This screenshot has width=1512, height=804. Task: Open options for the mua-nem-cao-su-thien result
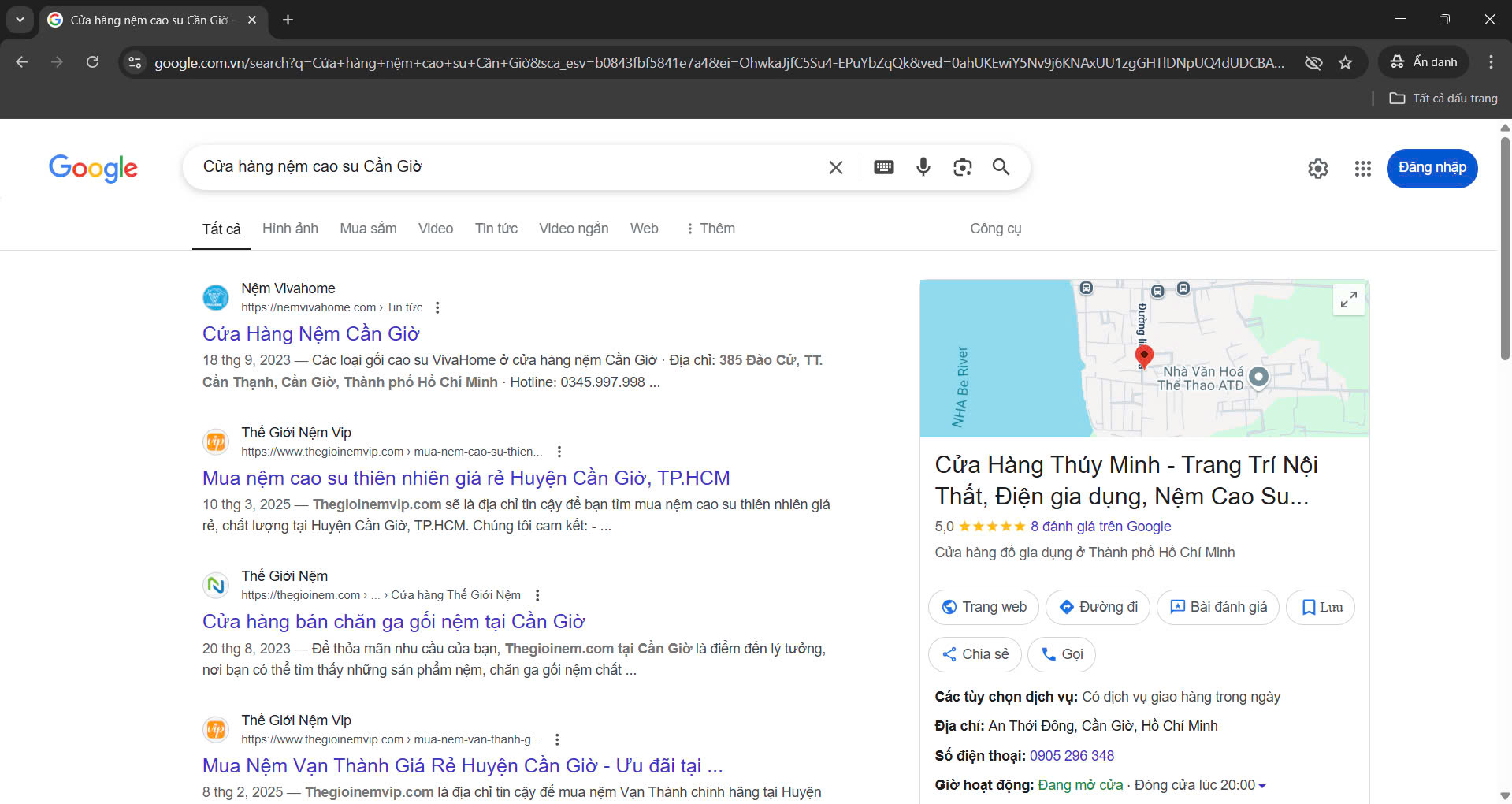tap(559, 452)
